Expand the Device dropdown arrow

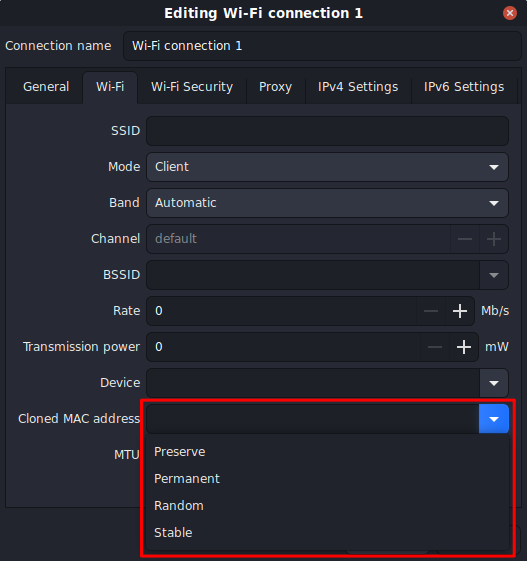pos(494,383)
